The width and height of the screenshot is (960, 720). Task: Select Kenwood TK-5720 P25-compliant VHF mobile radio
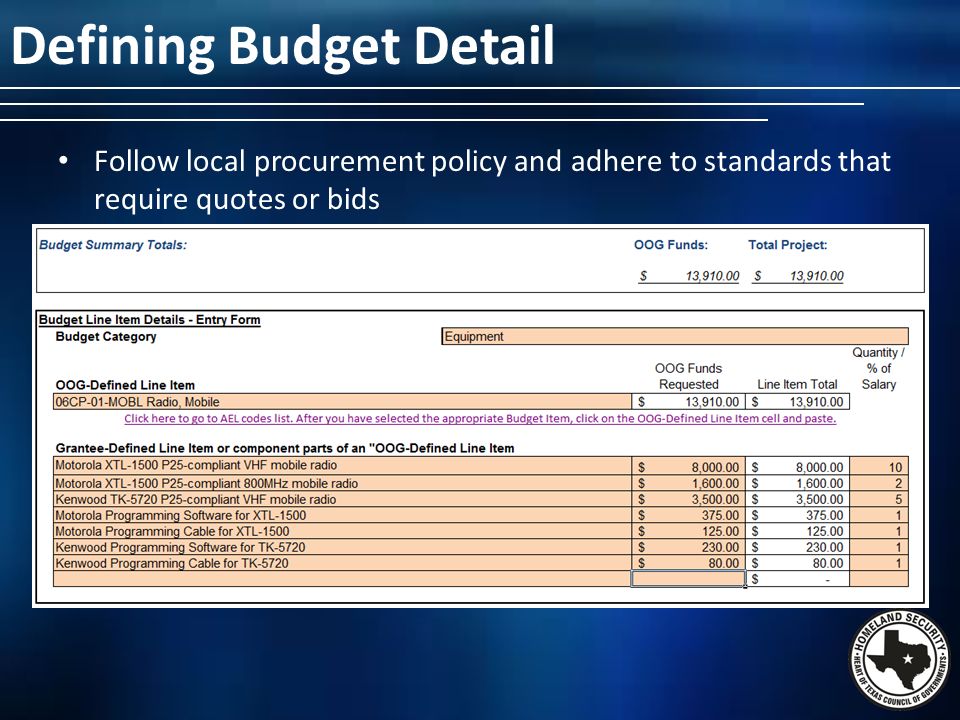point(342,499)
